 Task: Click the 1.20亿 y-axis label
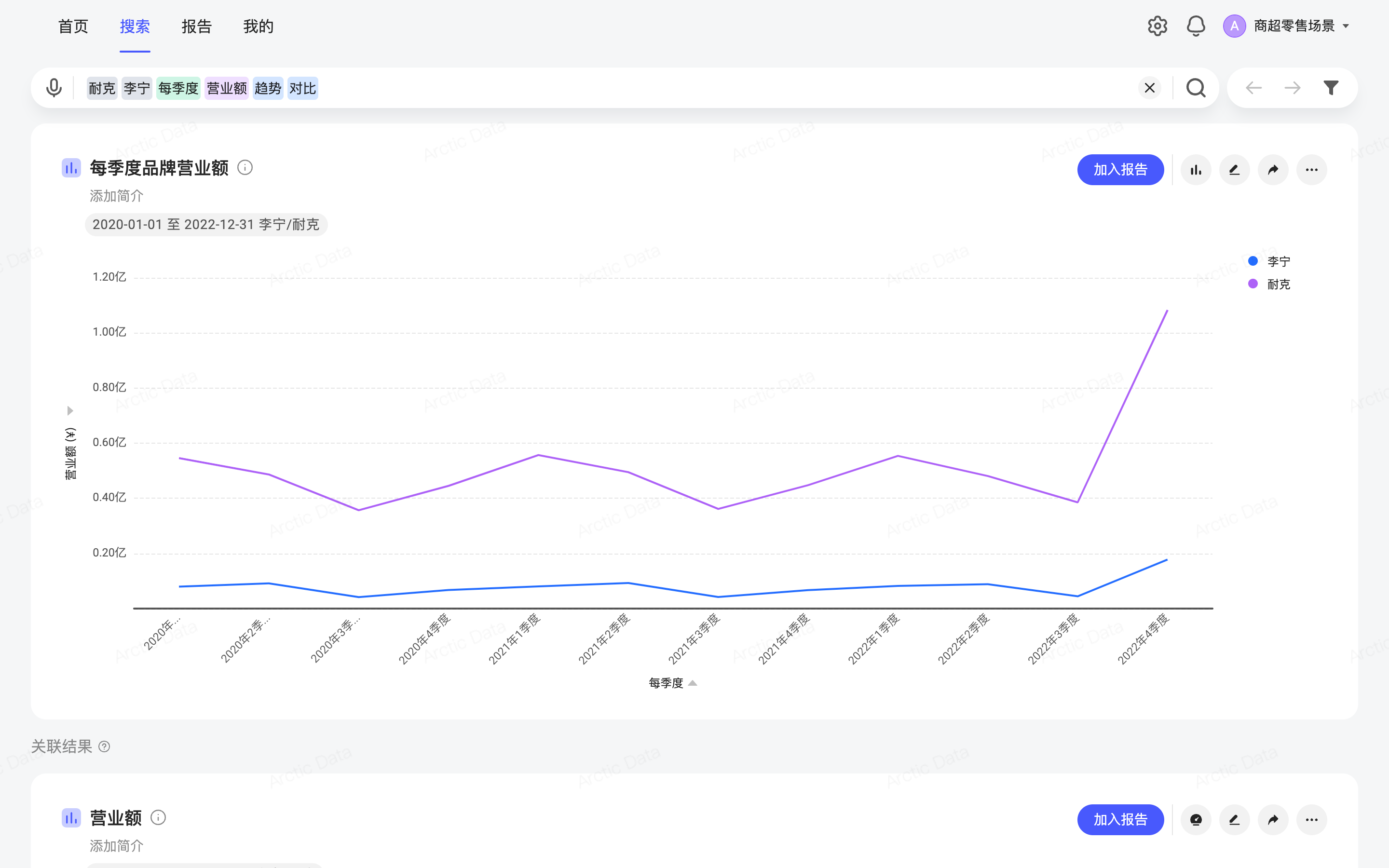point(109,277)
